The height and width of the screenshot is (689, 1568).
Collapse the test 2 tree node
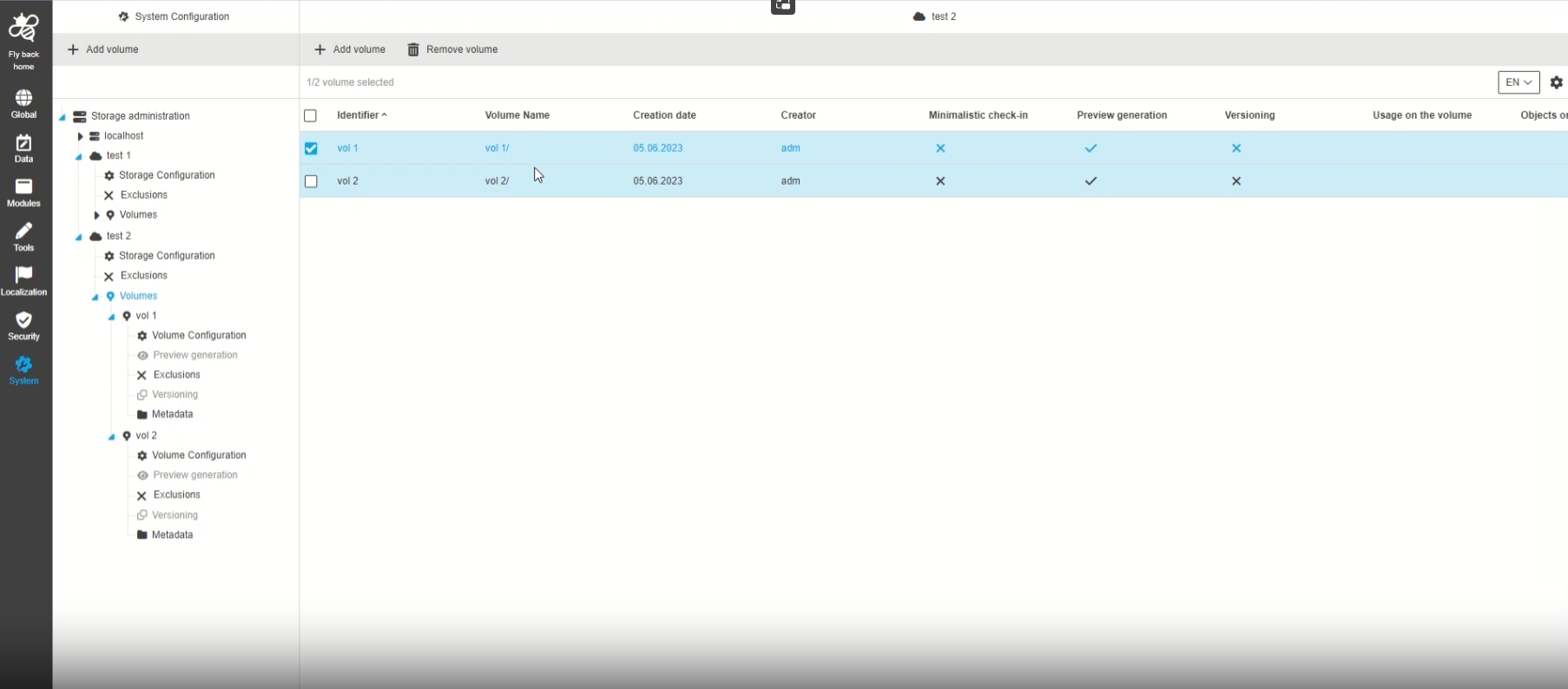pyautogui.click(x=79, y=237)
